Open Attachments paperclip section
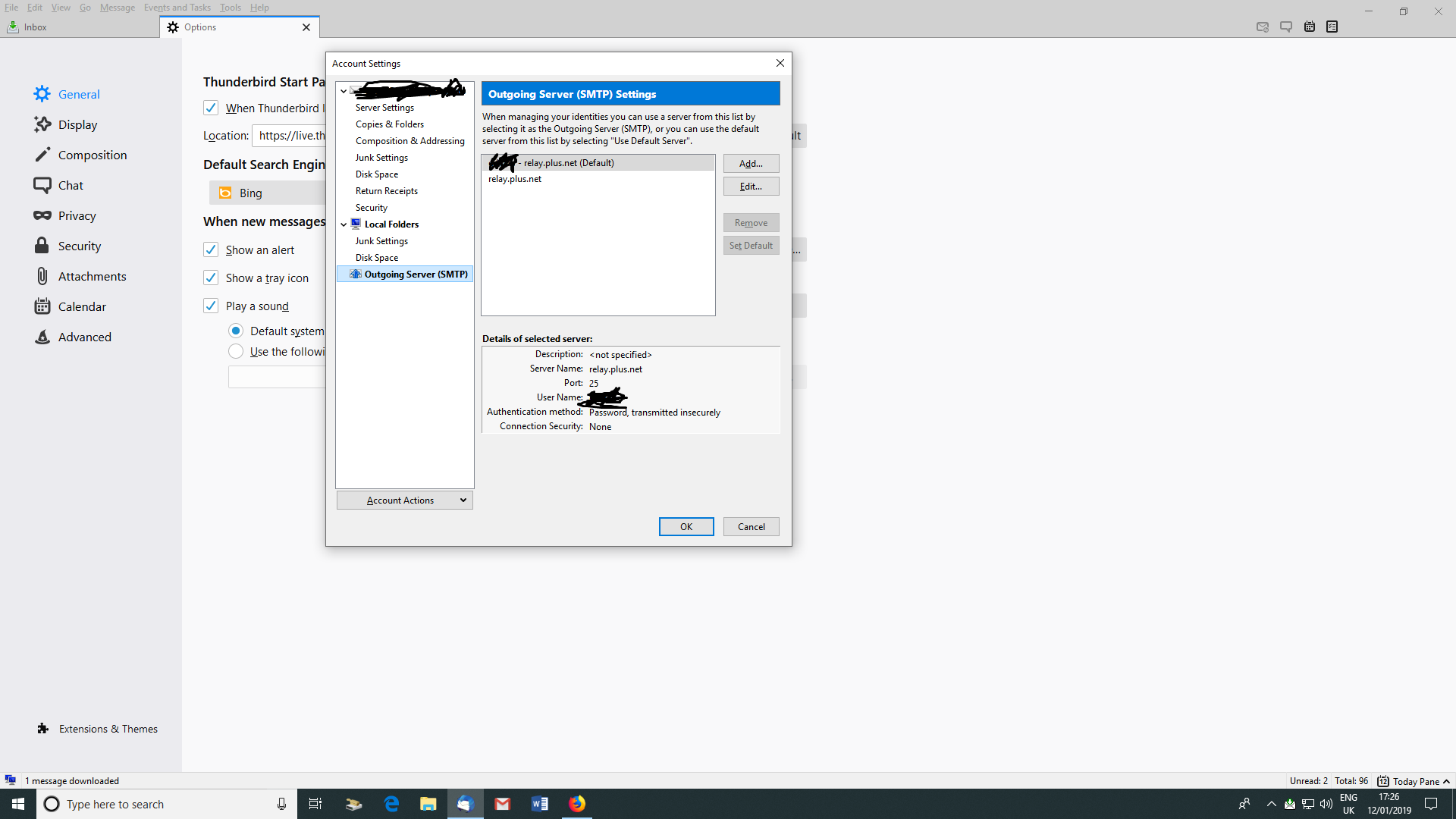 [x=42, y=276]
